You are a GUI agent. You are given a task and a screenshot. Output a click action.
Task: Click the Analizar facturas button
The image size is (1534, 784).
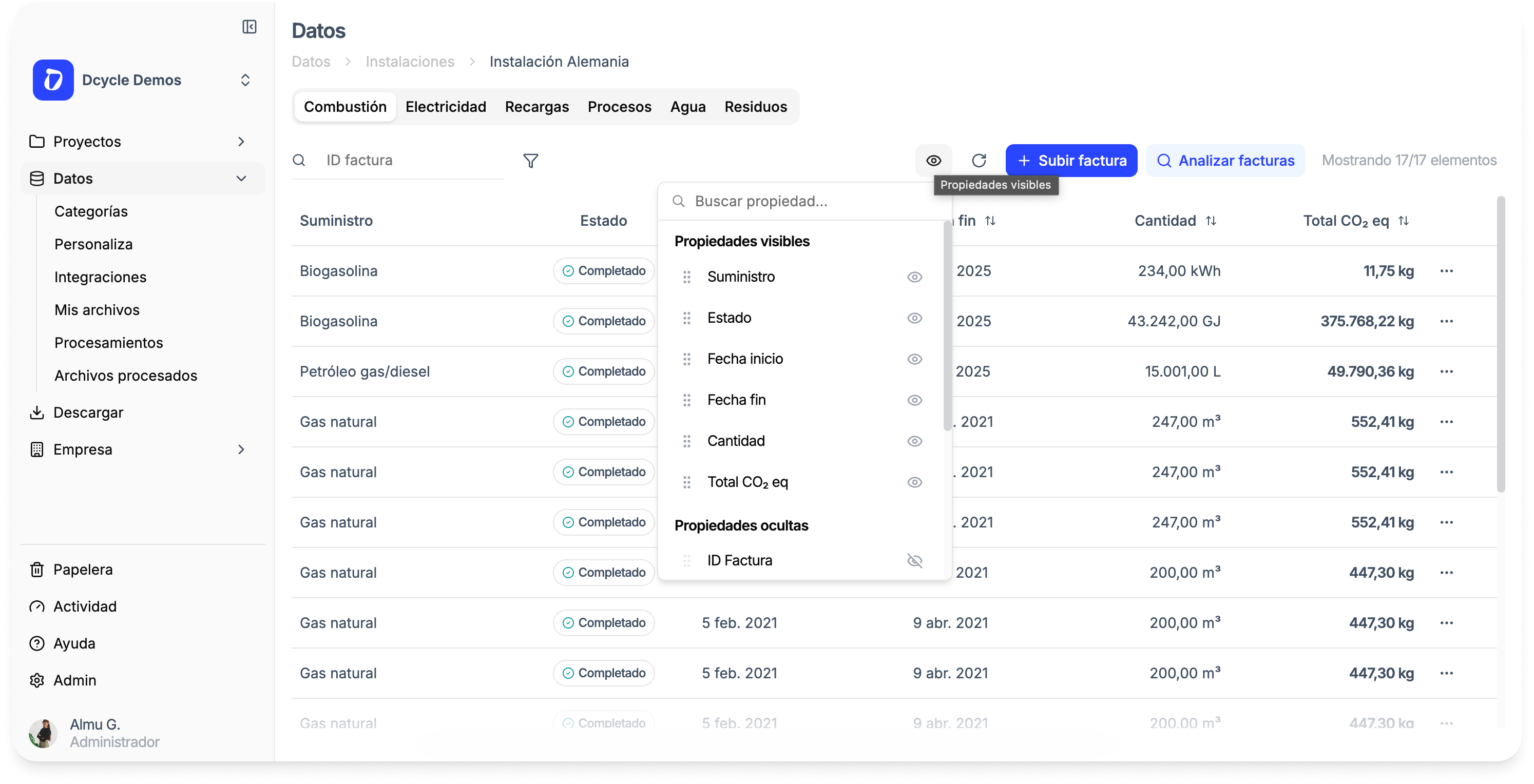click(x=1225, y=161)
